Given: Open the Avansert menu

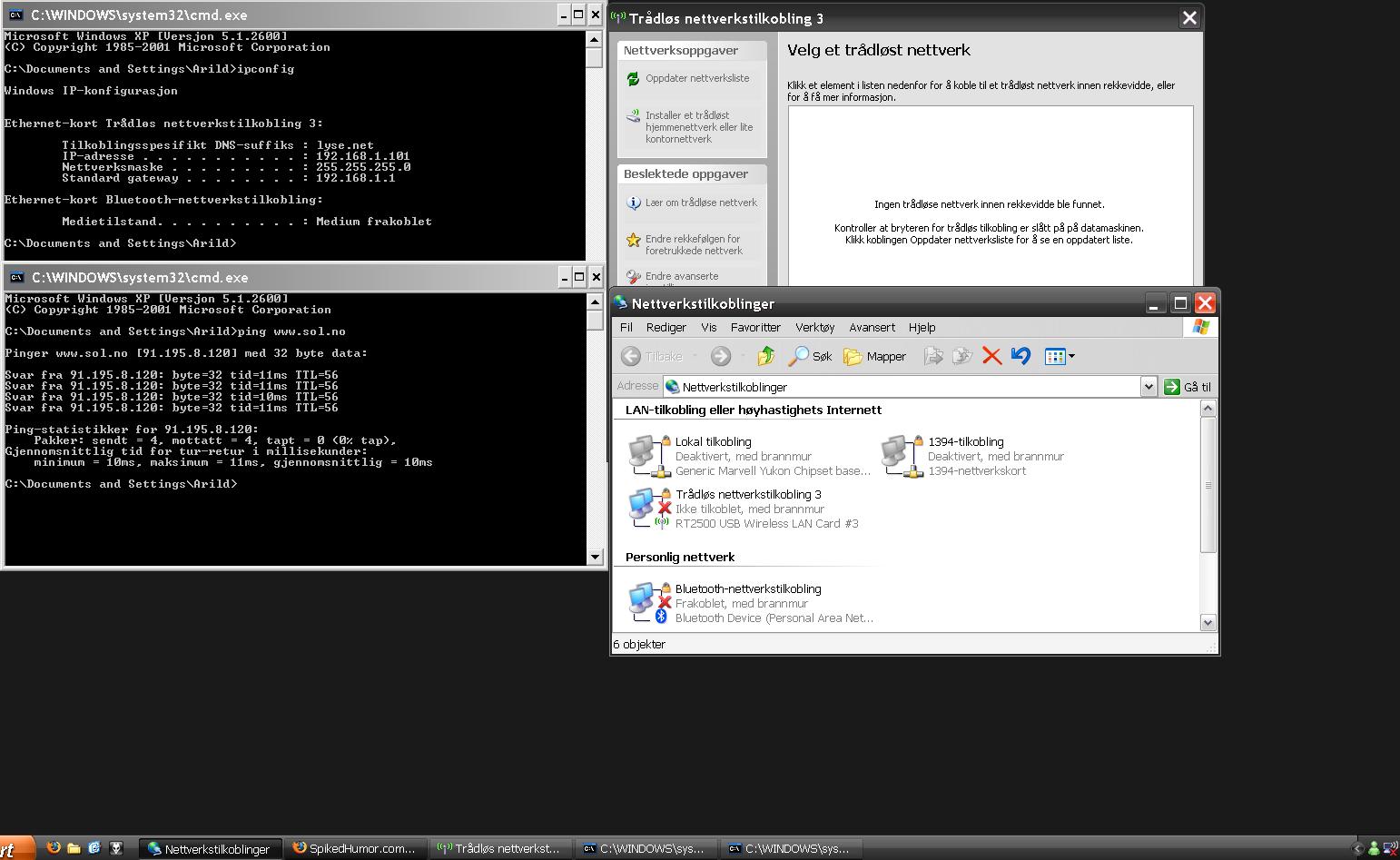Looking at the screenshot, I should [x=872, y=327].
